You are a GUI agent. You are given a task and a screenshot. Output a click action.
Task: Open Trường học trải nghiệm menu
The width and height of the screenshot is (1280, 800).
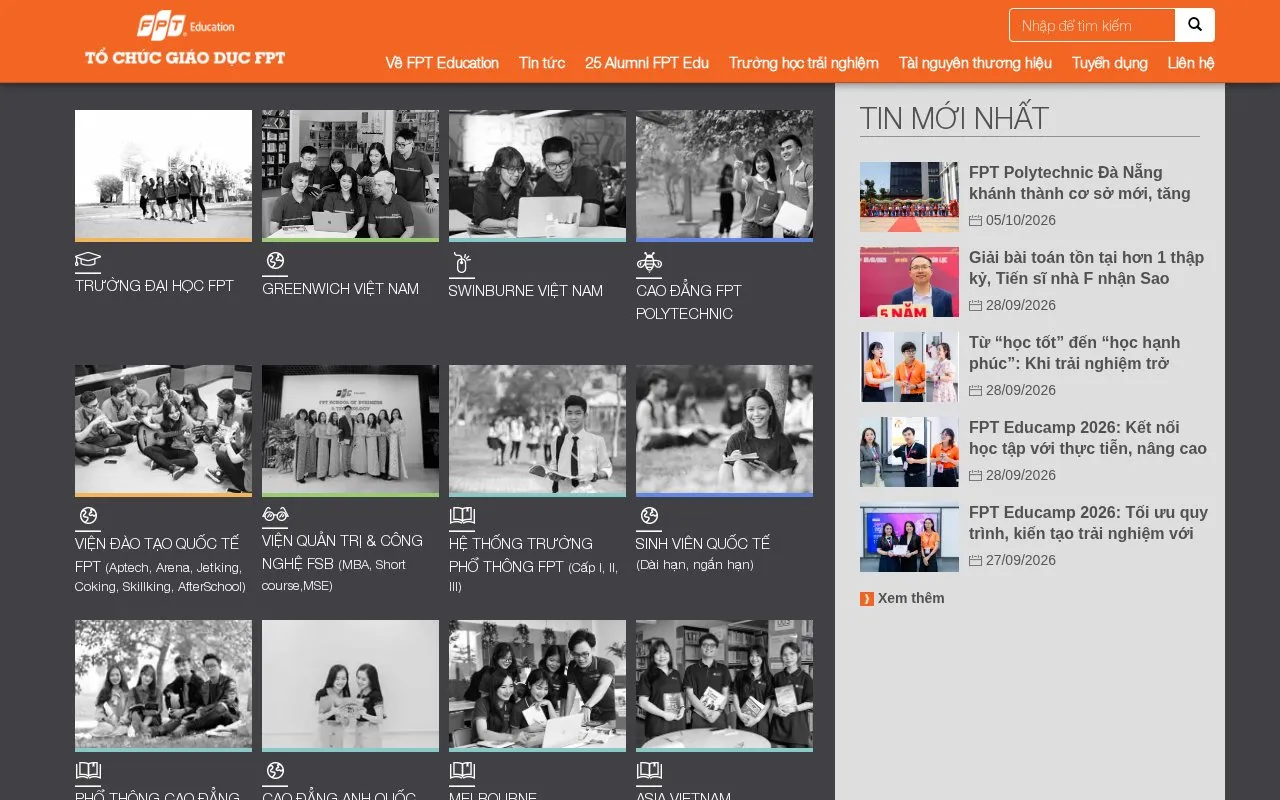click(x=804, y=63)
